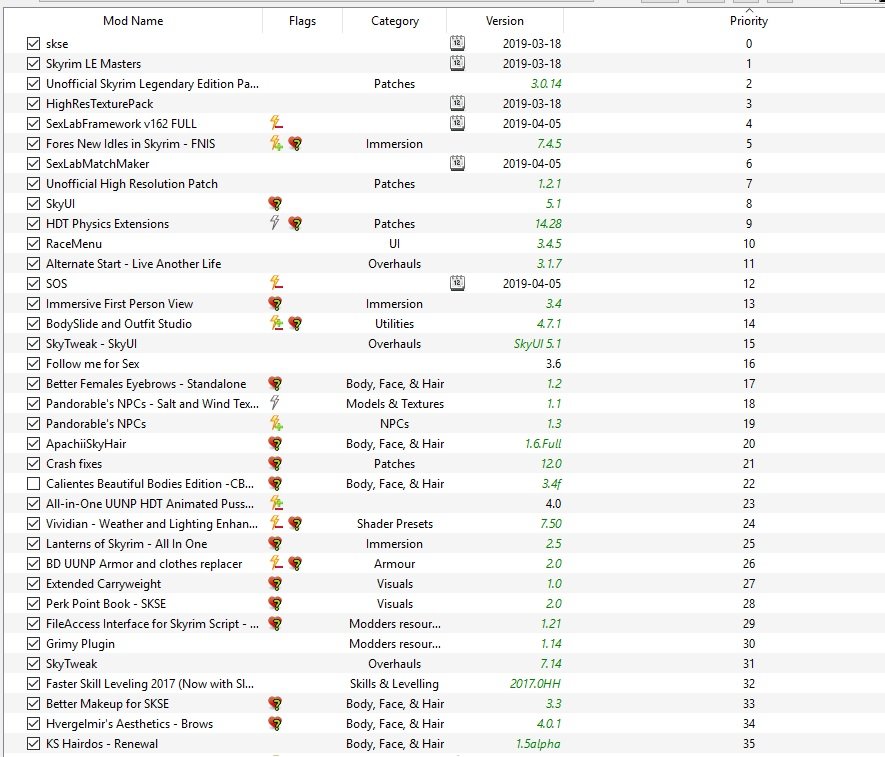Sort by the Version column header
Screen dimensions: 885x757
click(505, 21)
